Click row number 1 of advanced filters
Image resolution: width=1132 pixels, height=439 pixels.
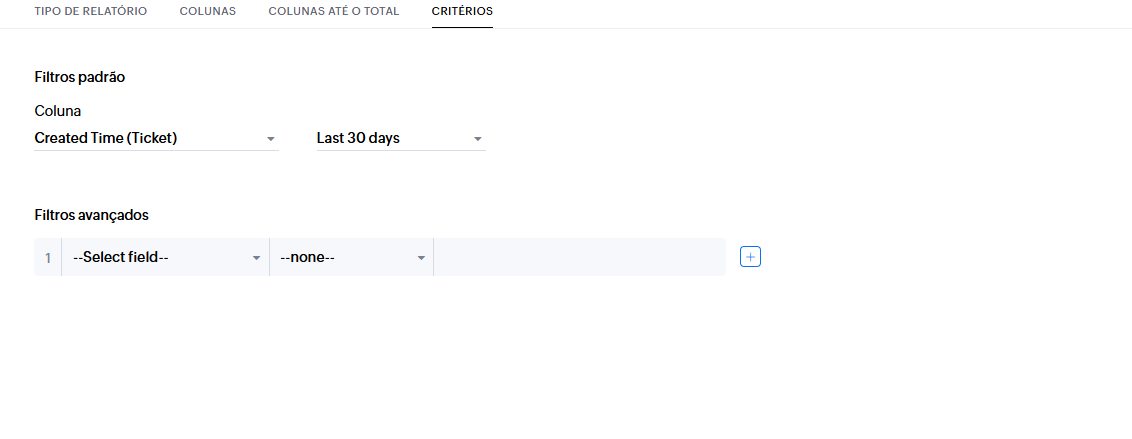pyautogui.click(x=48, y=258)
